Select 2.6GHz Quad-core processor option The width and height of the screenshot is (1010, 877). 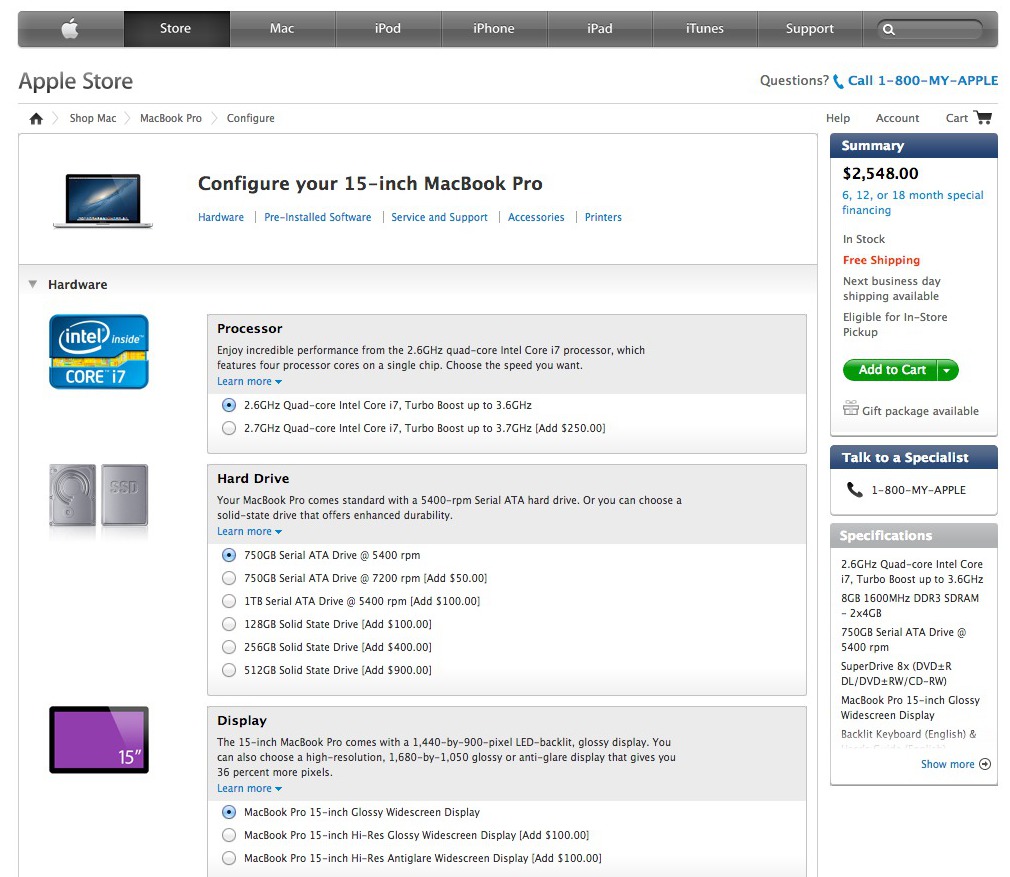(229, 405)
